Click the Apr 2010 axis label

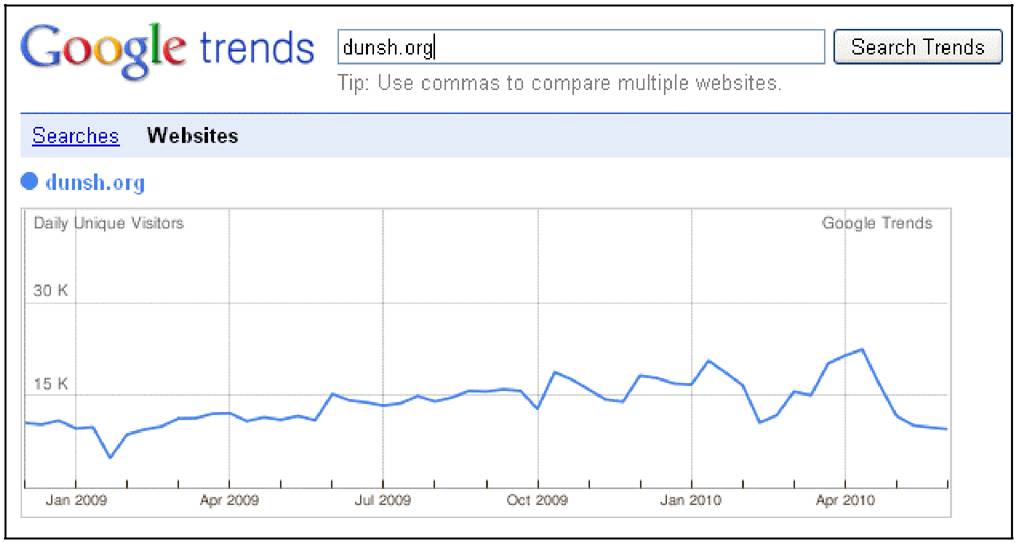[x=845, y=501]
